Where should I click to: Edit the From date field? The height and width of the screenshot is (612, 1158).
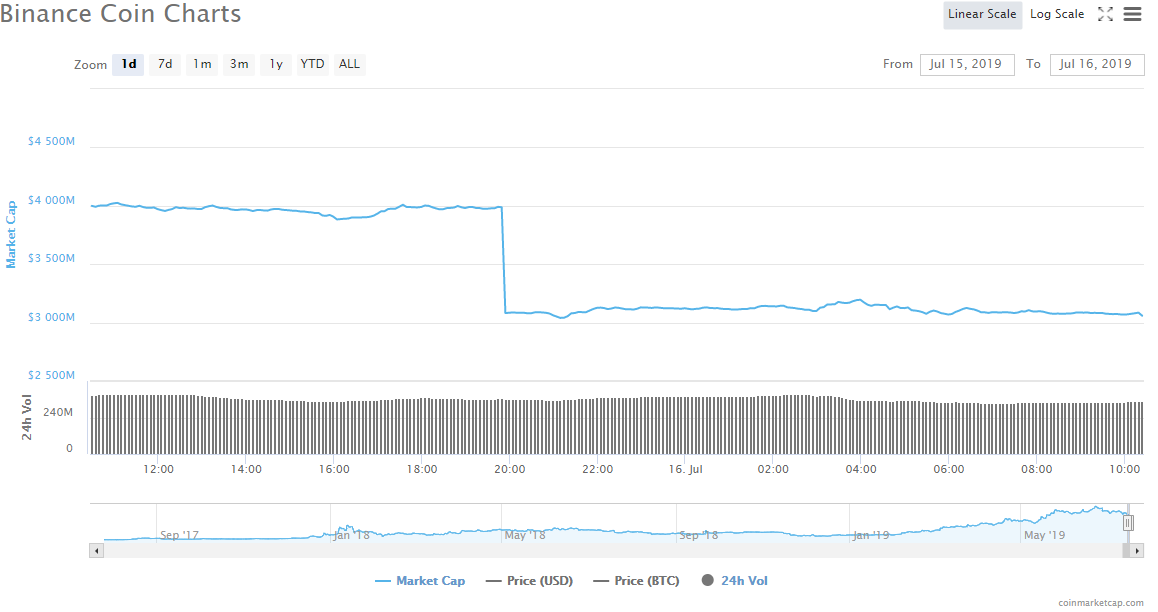coord(967,64)
